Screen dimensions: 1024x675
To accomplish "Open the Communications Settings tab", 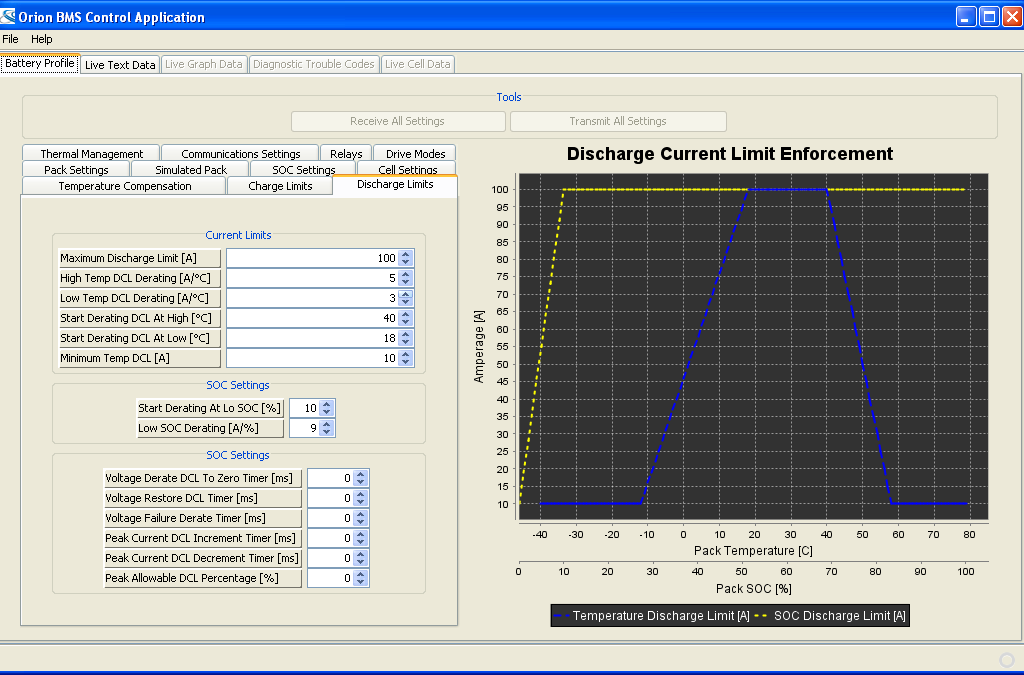I will click(x=240, y=153).
